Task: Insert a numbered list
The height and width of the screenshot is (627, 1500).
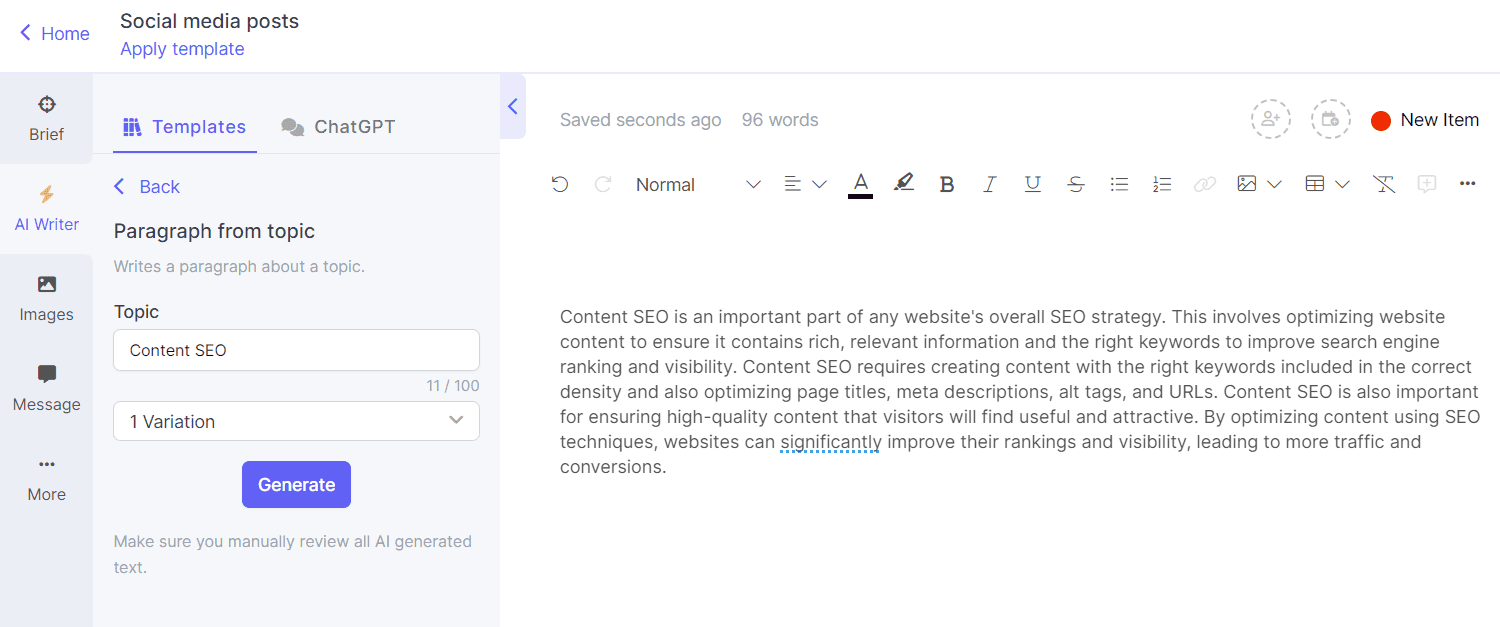Action: pos(1162,184)
